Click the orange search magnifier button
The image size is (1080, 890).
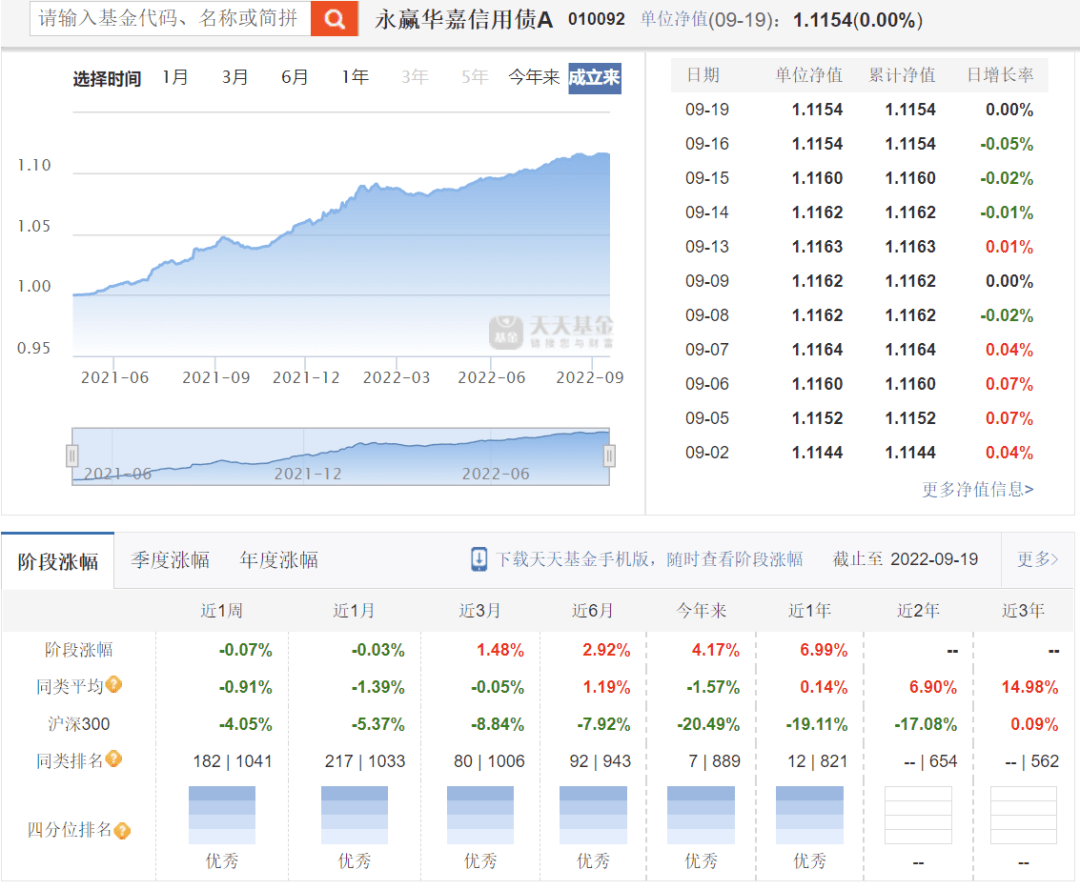(x=334, y=19)
